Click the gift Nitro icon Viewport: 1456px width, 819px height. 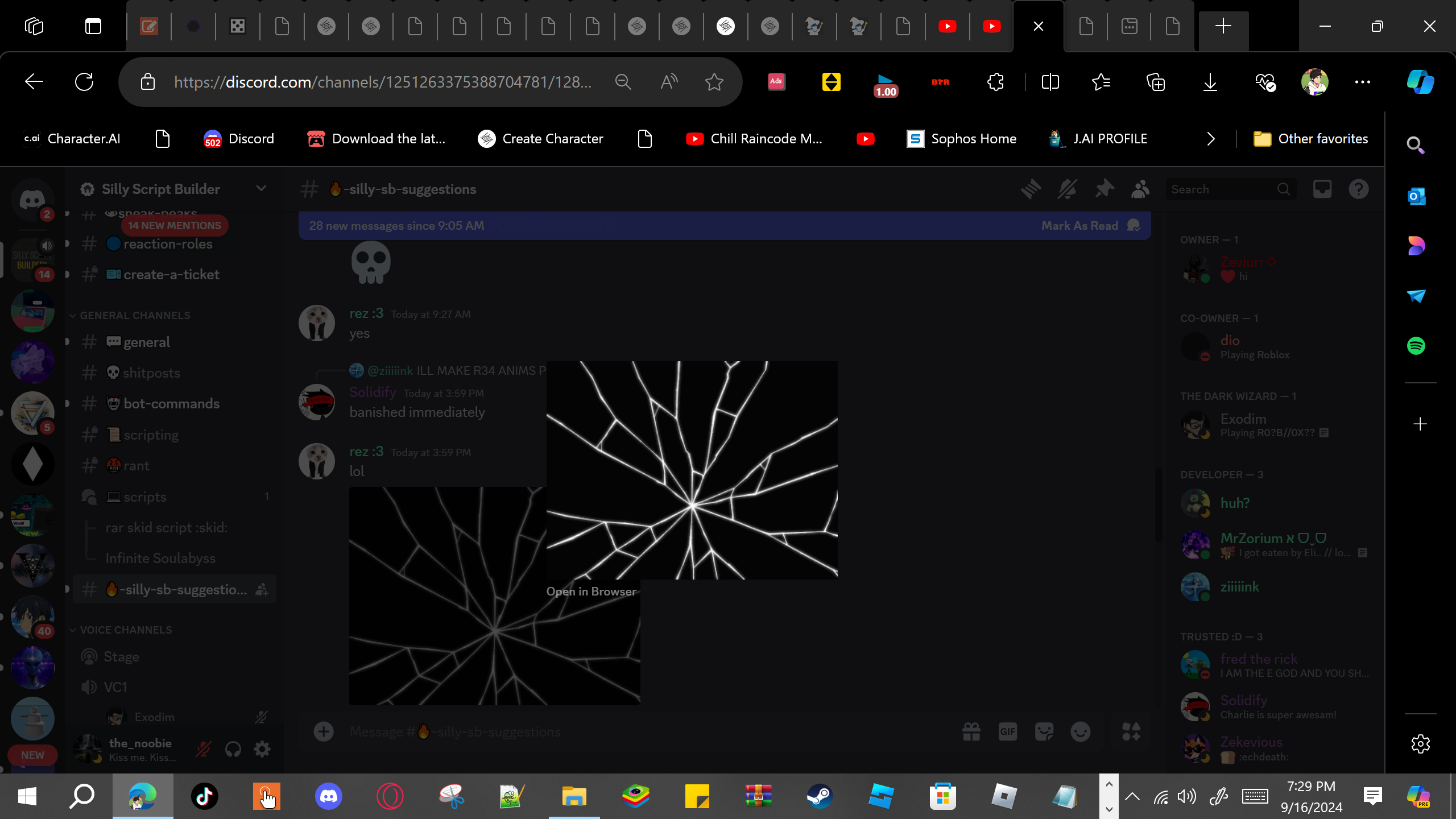[x=971, y=731]
